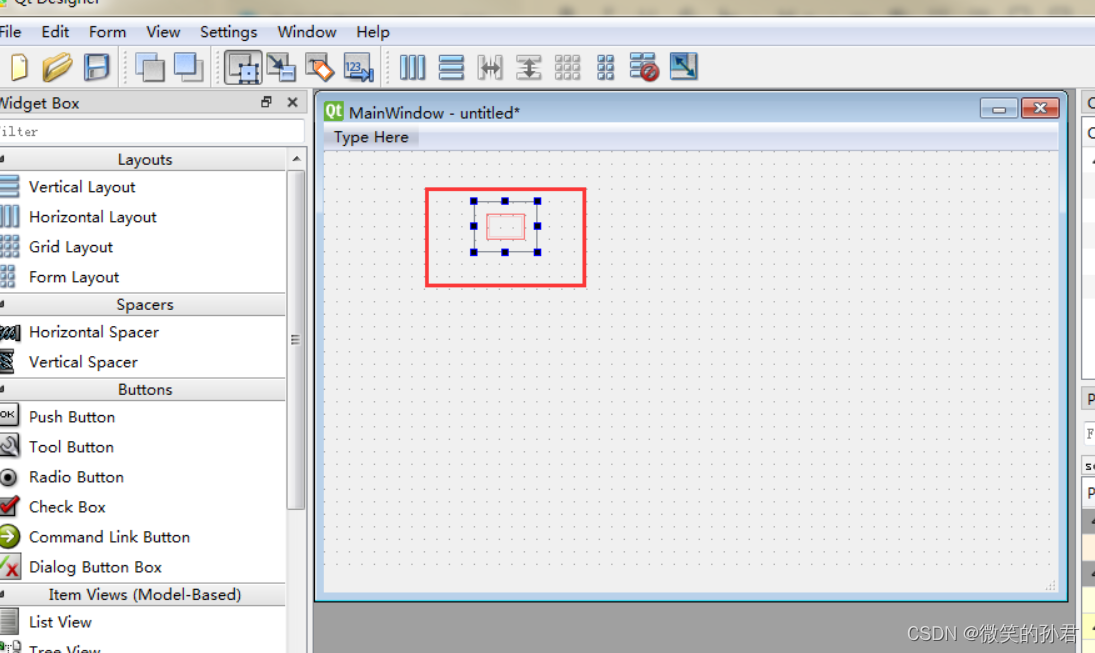
Task: Collapse the Buttons section header
Action: pos(146,389)
